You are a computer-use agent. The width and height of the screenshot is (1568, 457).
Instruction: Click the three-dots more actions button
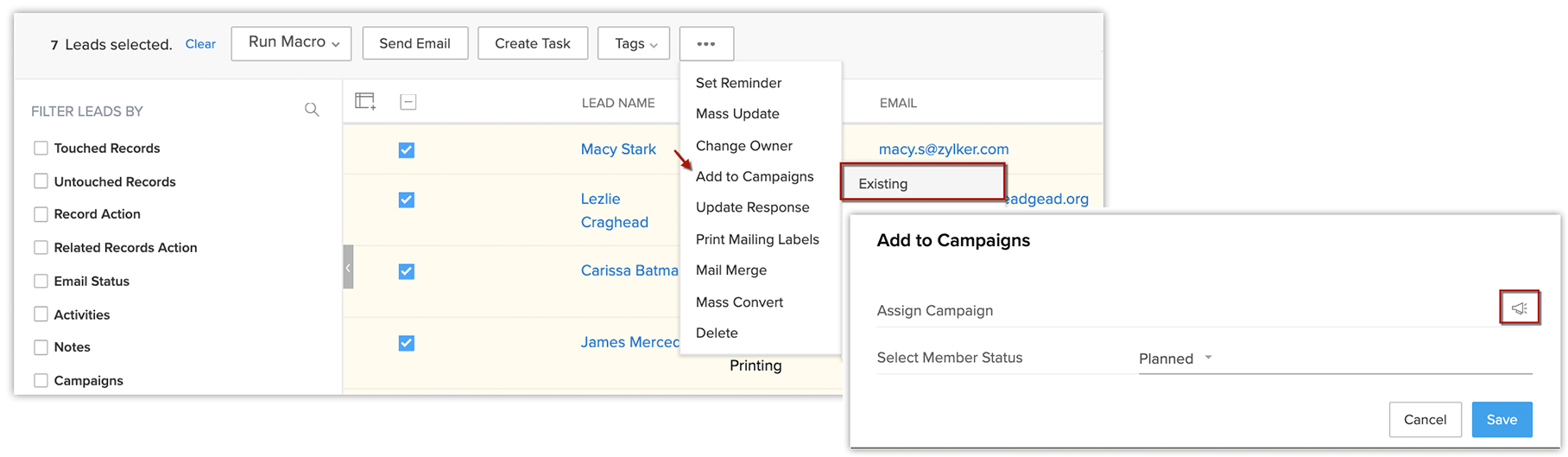click(706, 43)
